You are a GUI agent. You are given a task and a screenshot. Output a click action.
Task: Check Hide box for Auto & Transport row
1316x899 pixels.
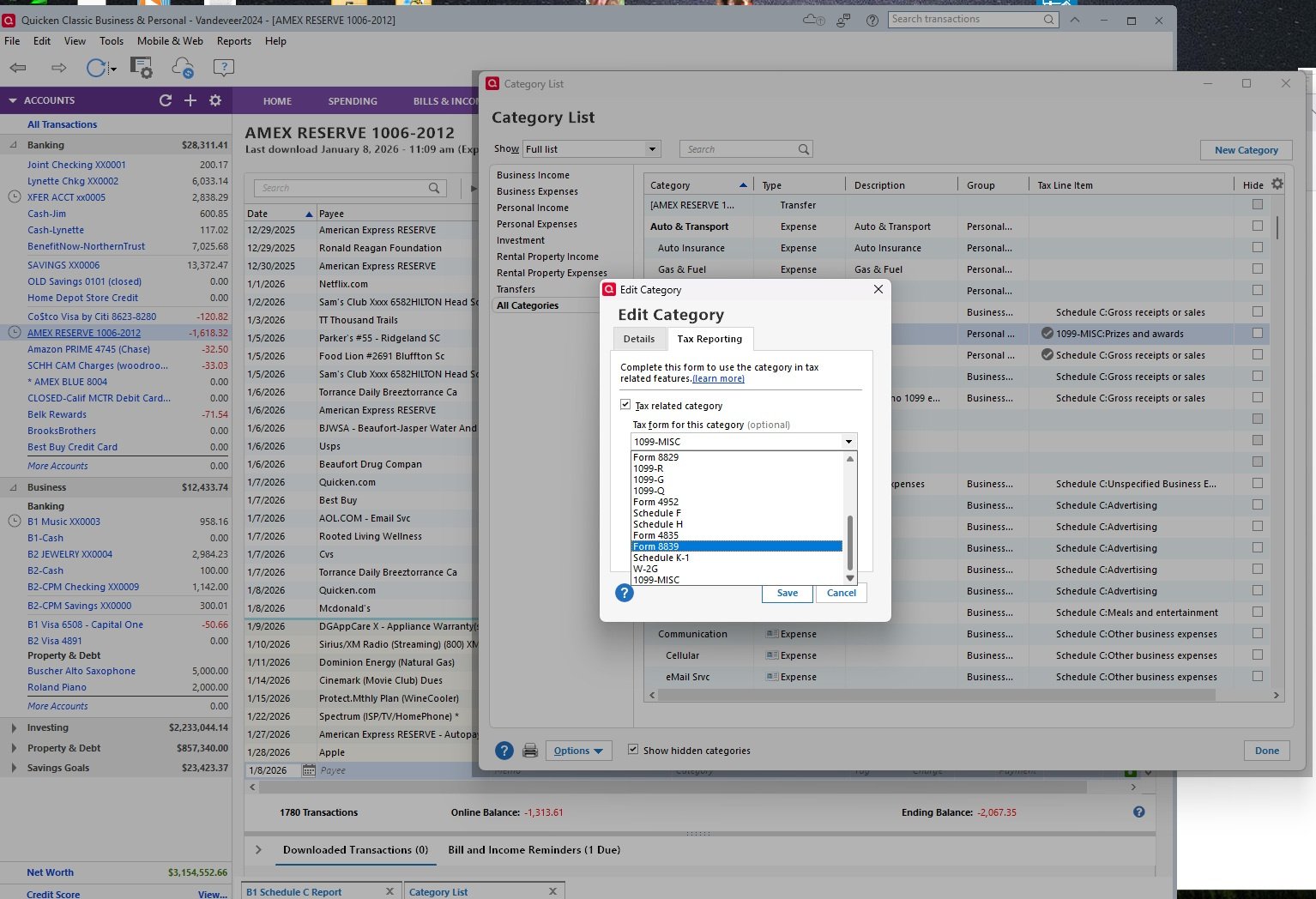[x=1257, y=226]
